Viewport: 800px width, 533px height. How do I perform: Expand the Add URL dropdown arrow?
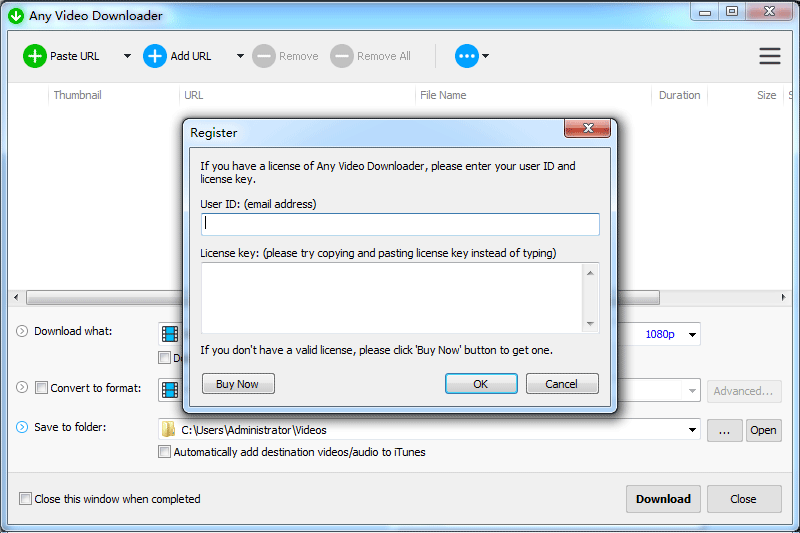click(x=240, y=56)
